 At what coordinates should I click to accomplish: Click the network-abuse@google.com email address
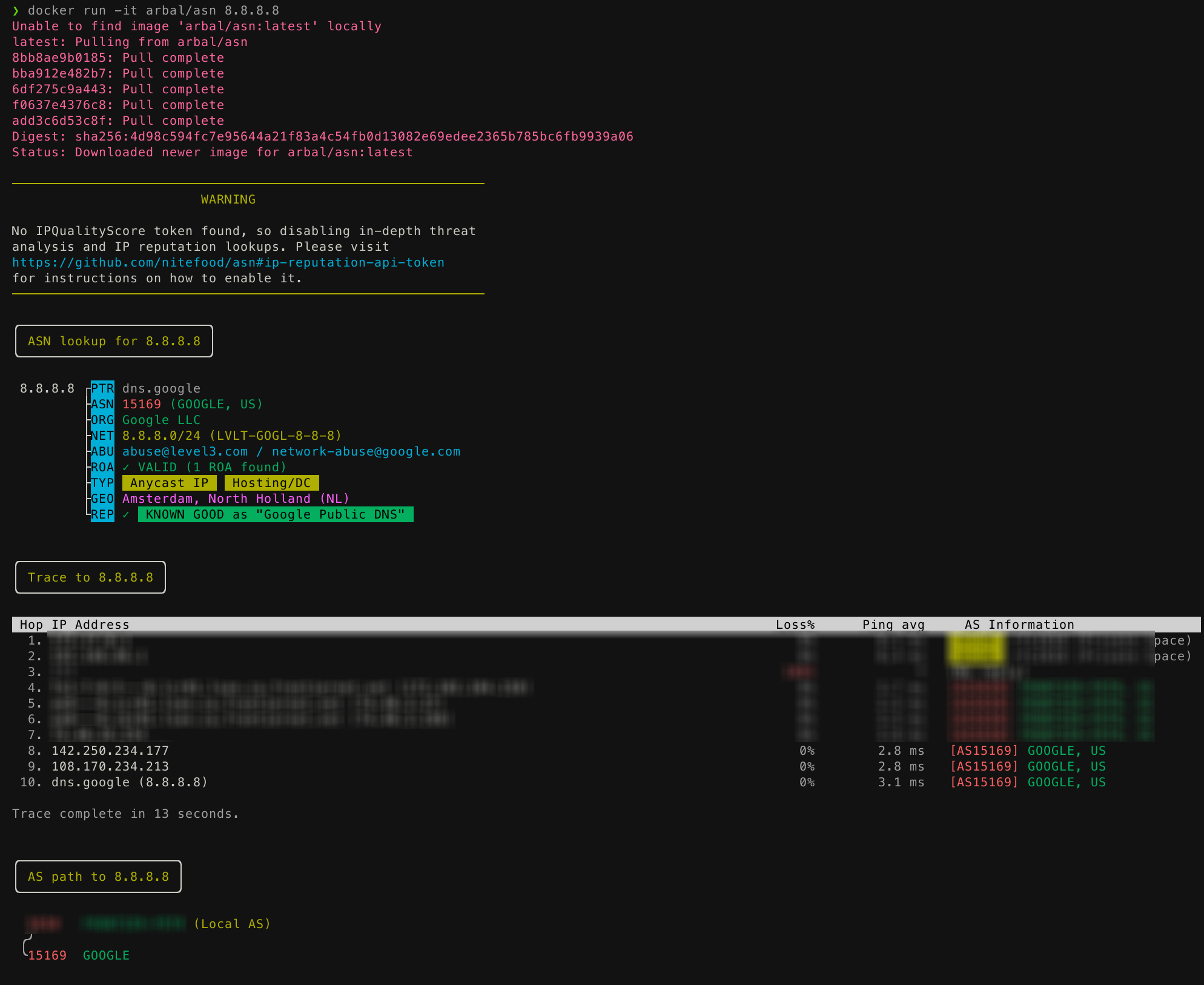366,451
